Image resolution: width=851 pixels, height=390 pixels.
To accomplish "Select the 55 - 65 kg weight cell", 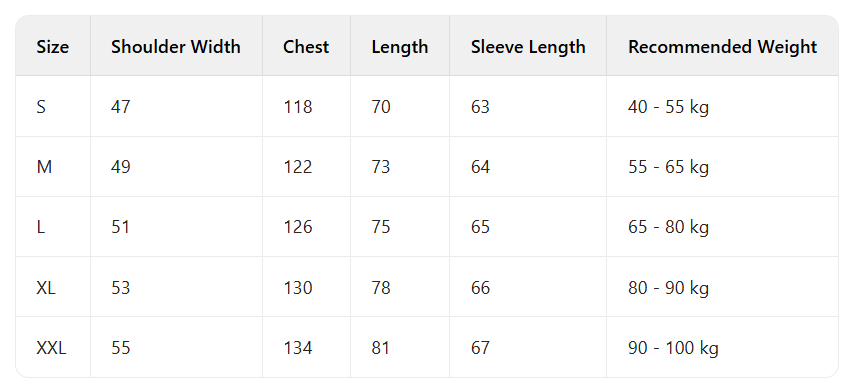I will (669, 168).
